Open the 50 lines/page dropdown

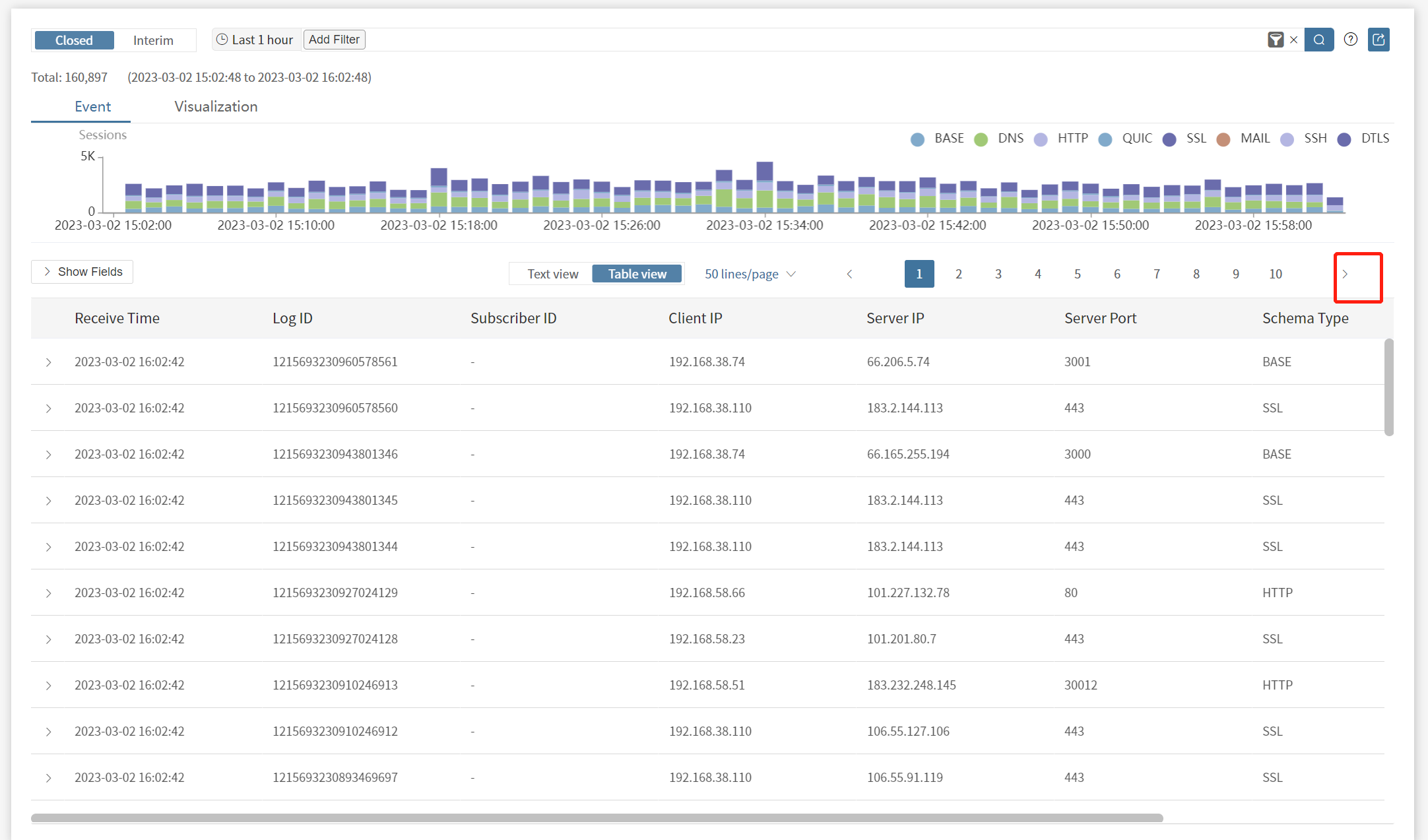point(750,274)
